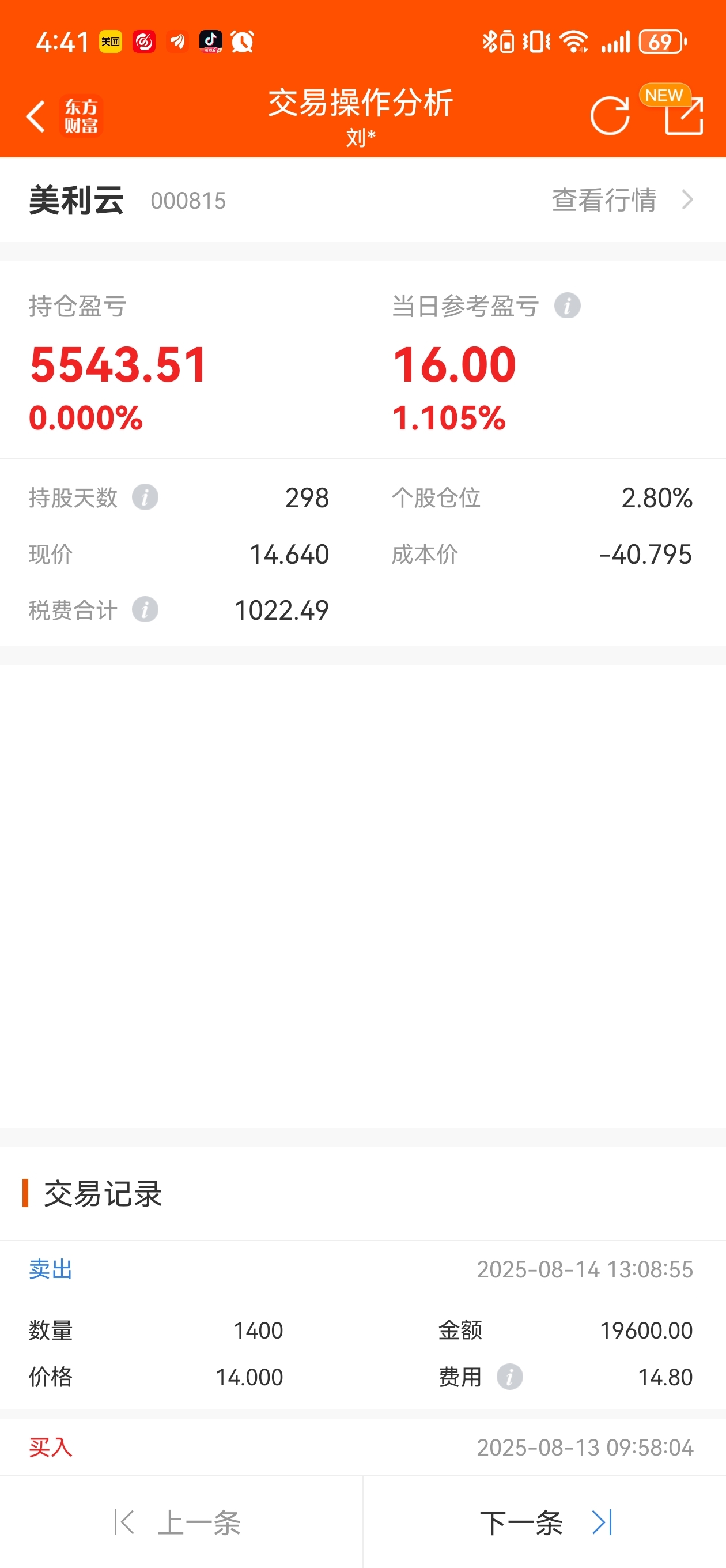Viewport: 726px width, 1568px height.
Task: Tap the previous-record arrow icon
Action: [x=123, y=1522]
